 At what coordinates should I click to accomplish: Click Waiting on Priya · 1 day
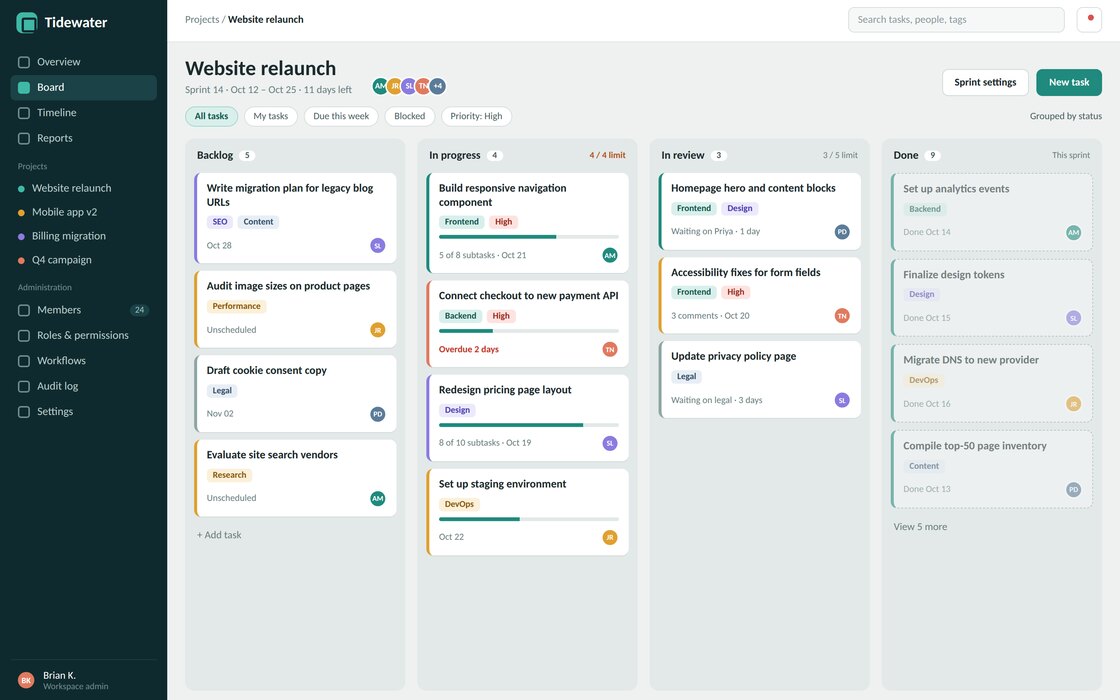715,231
